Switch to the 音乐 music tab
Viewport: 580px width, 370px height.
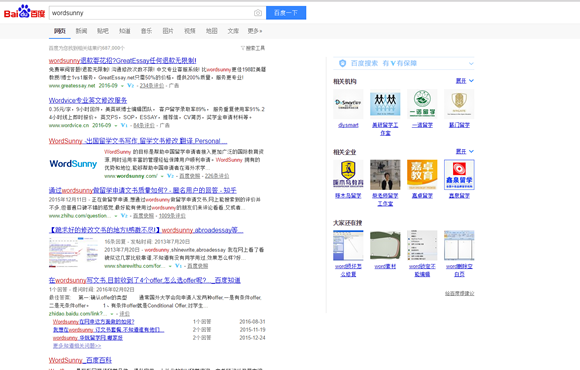point(146,31)
